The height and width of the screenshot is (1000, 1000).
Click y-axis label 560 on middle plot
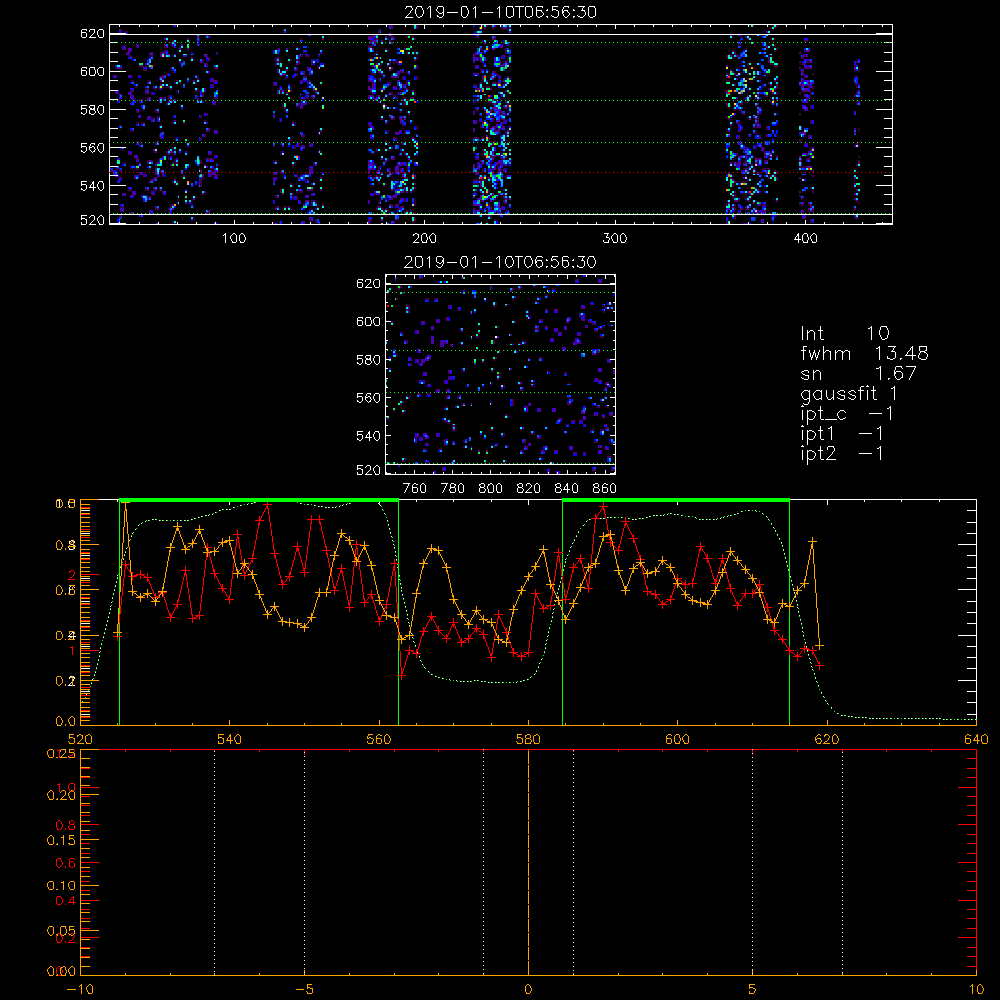click(369, 397)
